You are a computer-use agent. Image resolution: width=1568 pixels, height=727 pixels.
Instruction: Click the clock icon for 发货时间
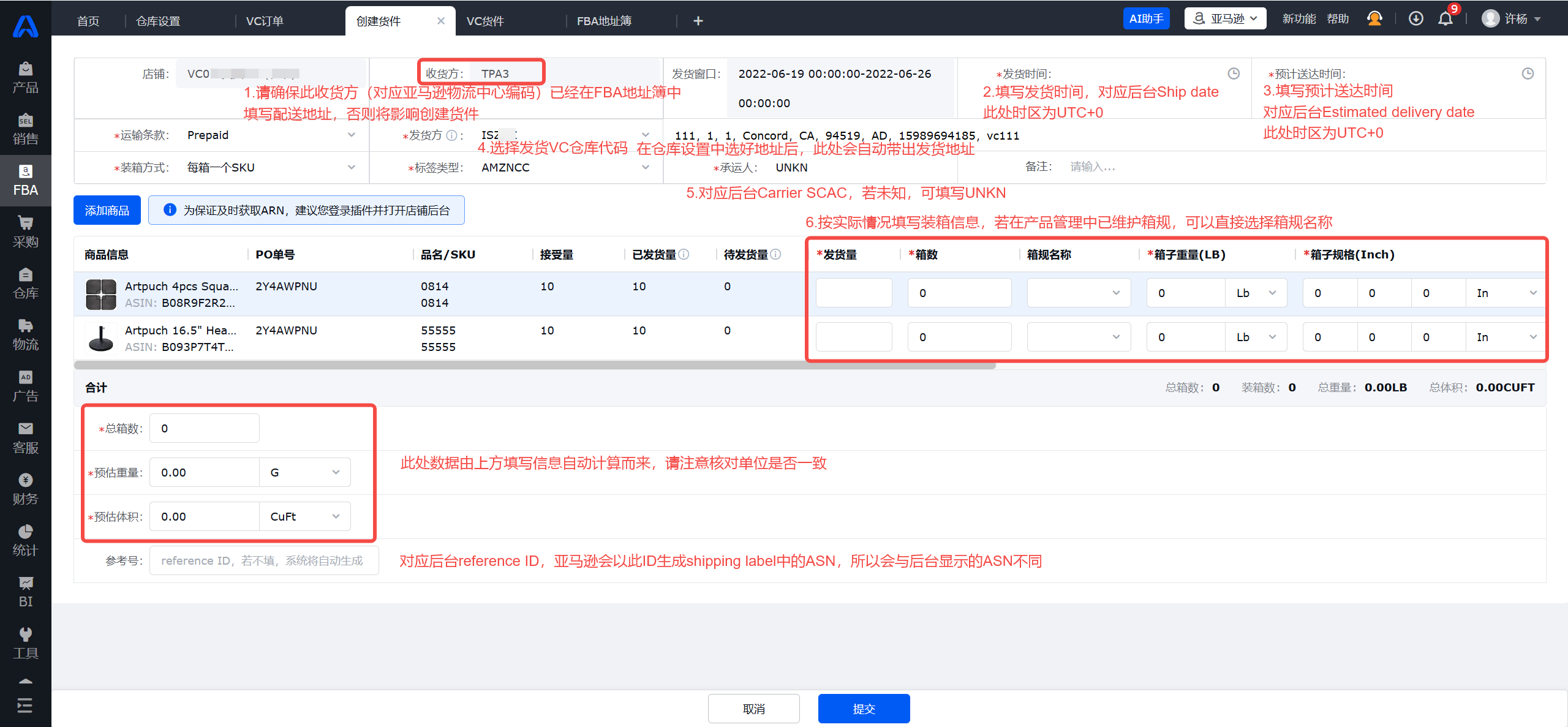1234,73
